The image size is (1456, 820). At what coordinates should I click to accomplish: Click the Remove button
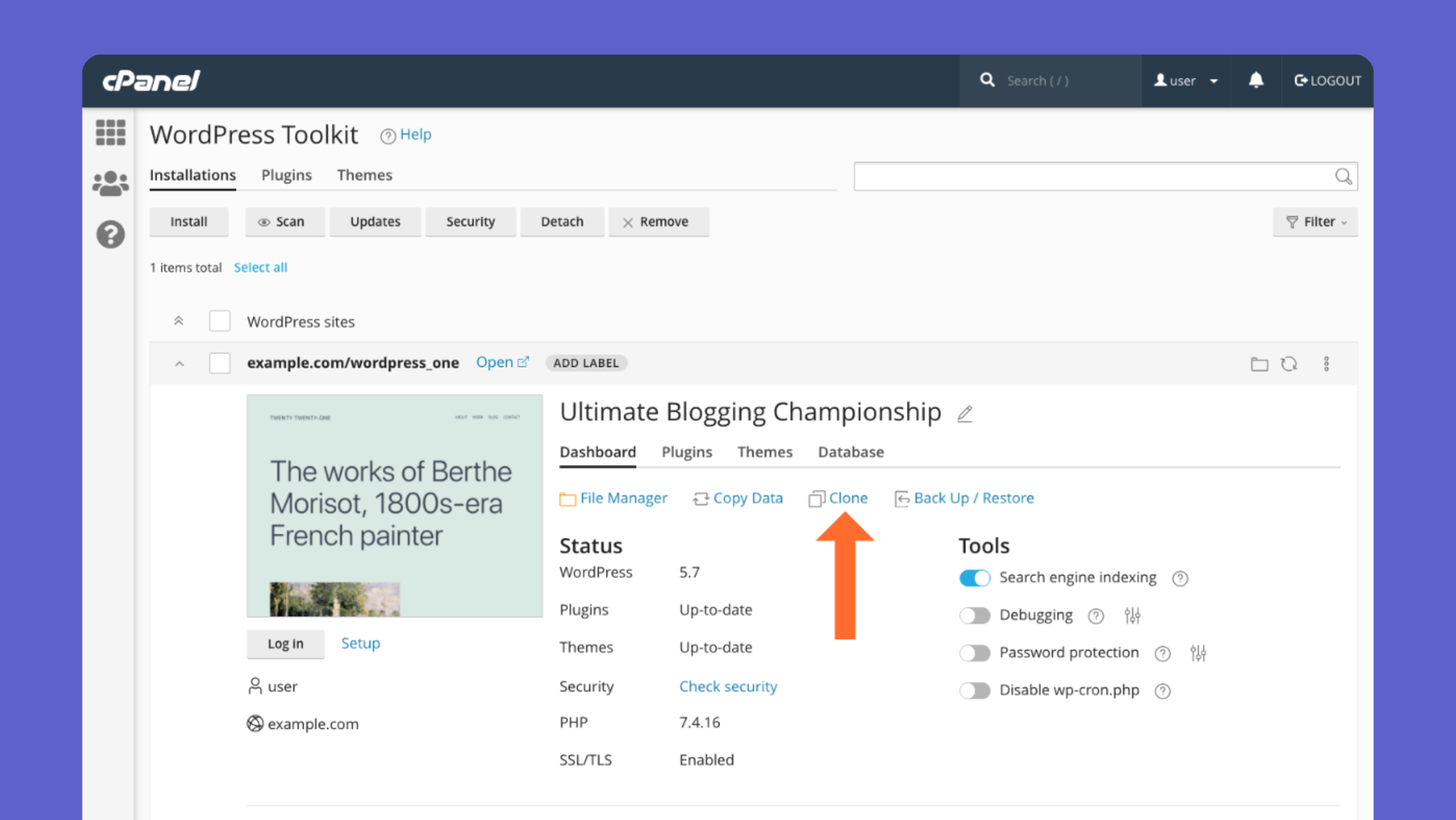pyautogui.click(x=659, y=222)
